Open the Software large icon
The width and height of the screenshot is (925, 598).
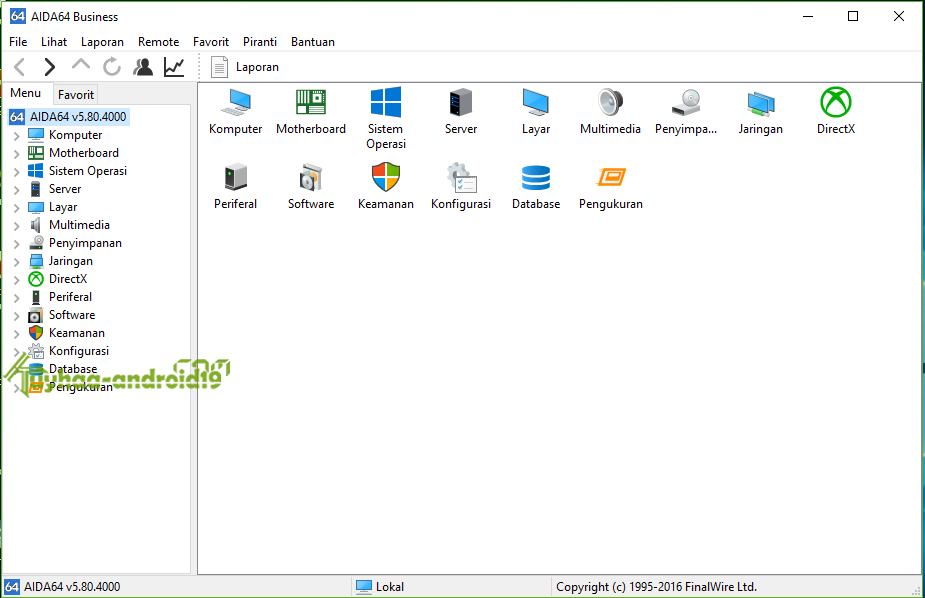310,186
